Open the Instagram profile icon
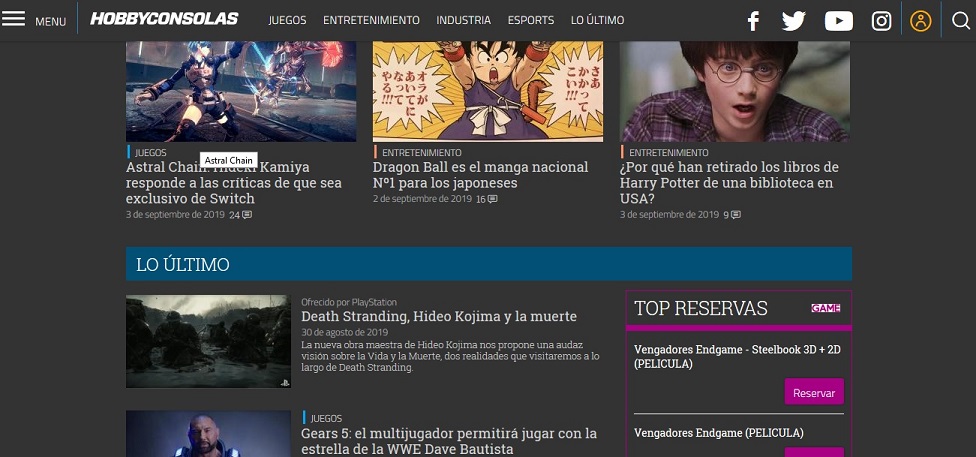This screenshot has height=457, width=976. [881, 21]
